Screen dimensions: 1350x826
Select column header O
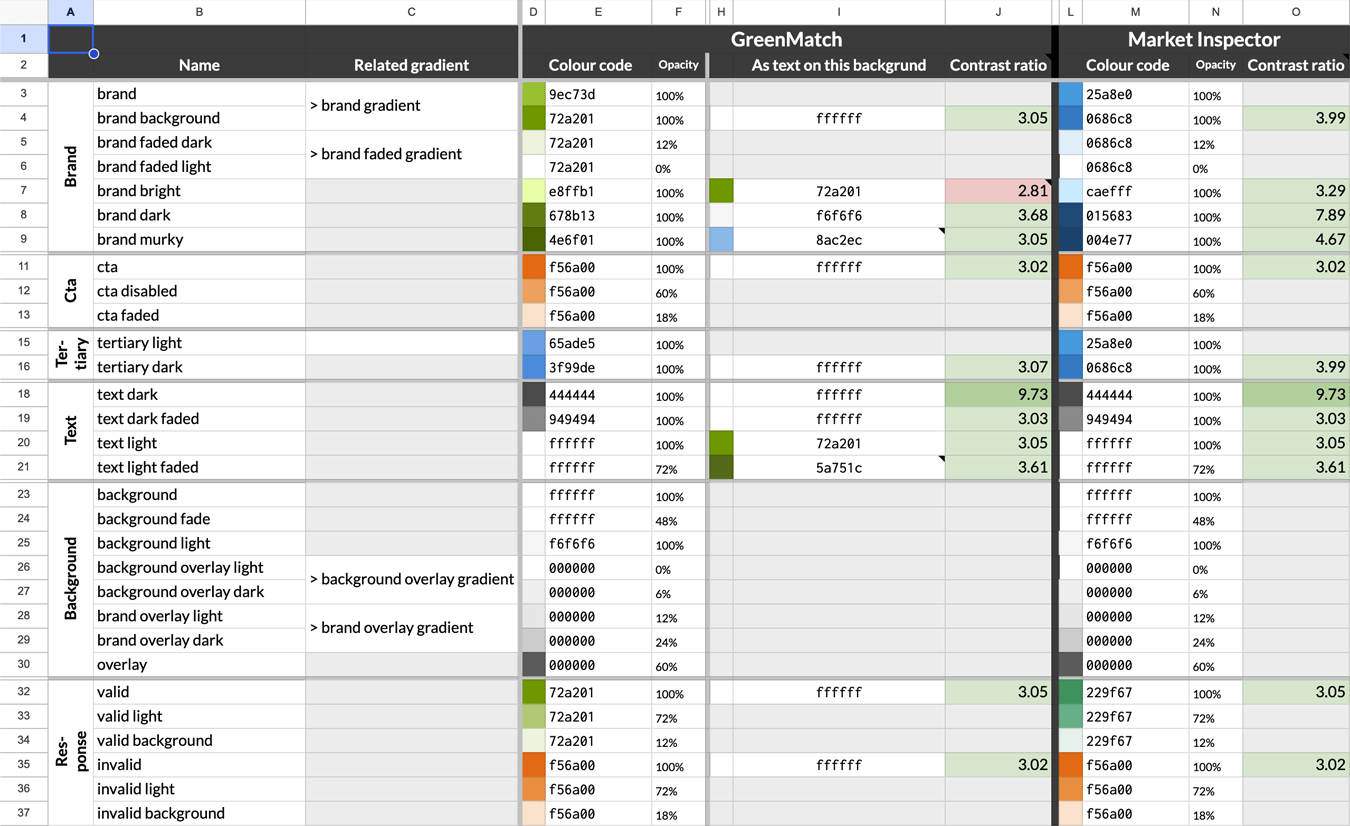pyautogui.click(x=1296, y=12)
